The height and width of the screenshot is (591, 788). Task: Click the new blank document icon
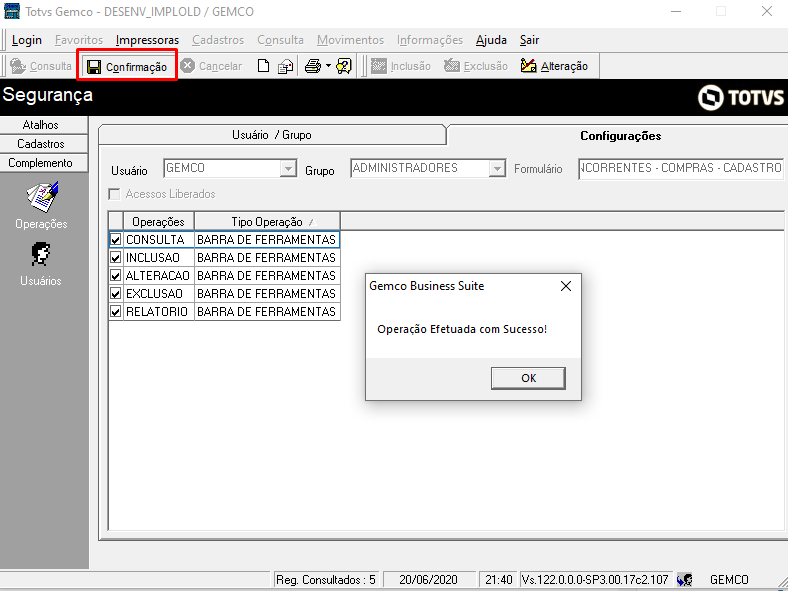pos(263,66)
